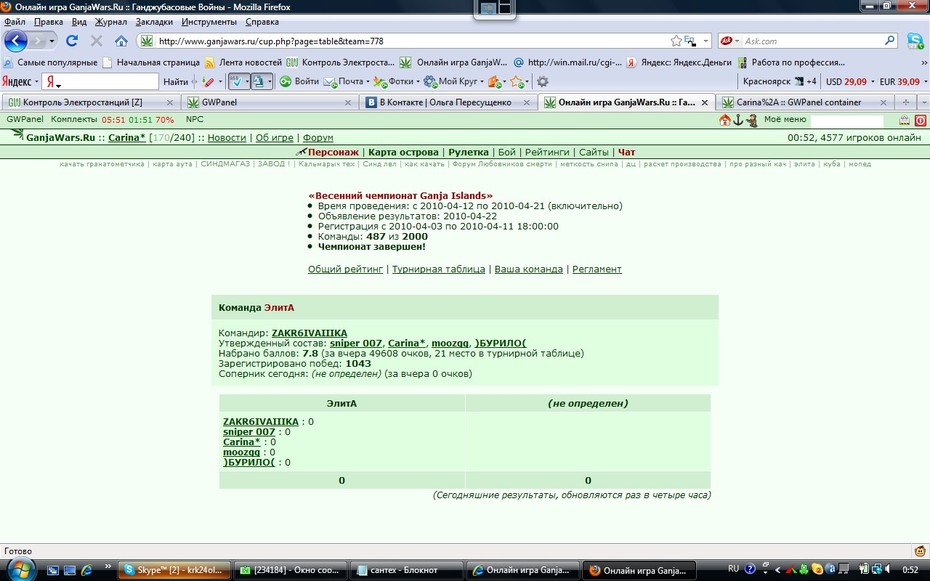Open the EUR 39,09 currency dropdown
930x581 pixels.
click(925, 82)
